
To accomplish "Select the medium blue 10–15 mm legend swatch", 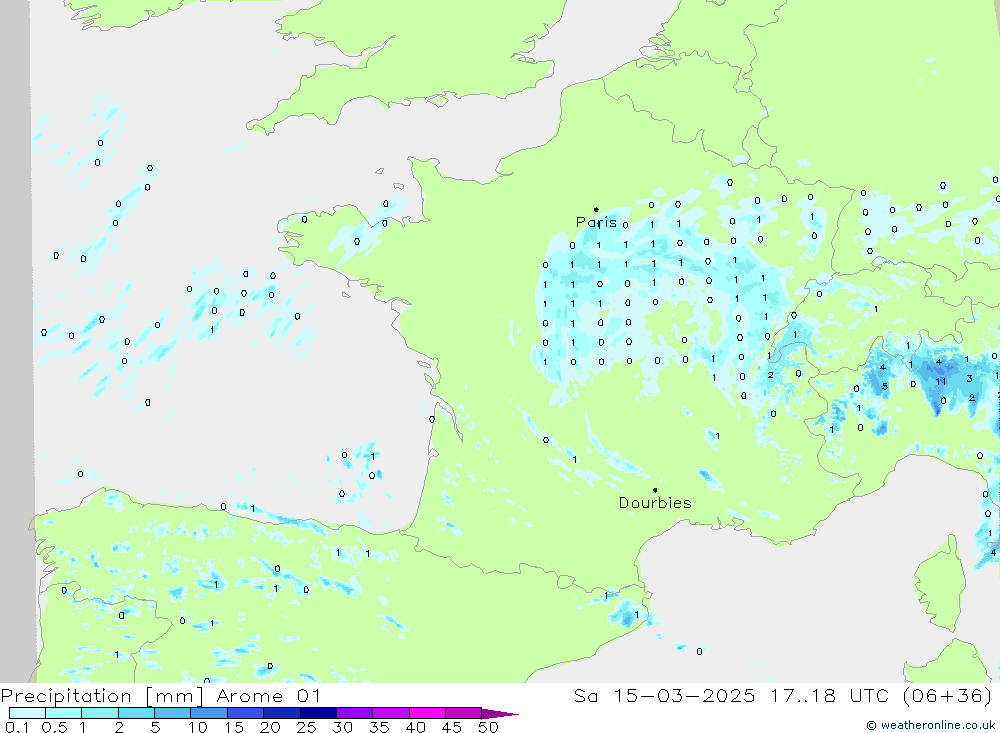I will (209, 713).
